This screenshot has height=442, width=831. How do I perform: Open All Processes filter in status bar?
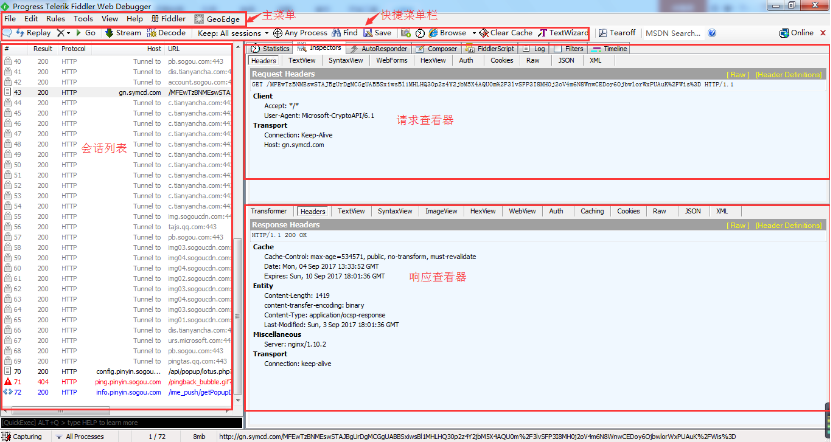[x=79, y=437]
